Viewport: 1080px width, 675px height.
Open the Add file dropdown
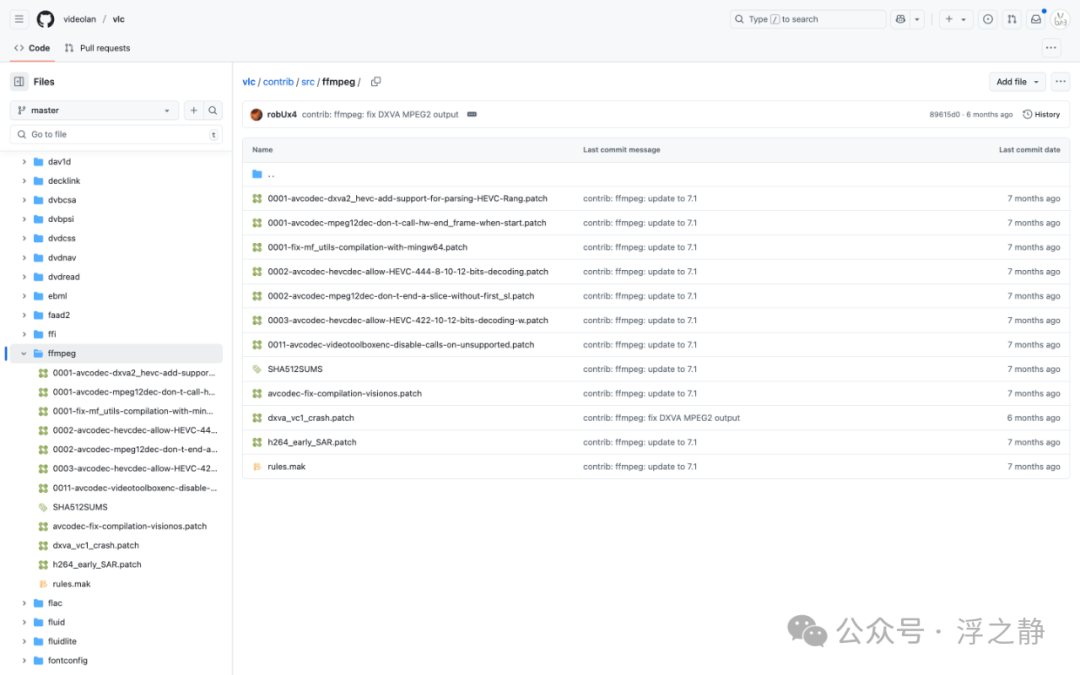pyautogui.click(x=1017, y=81)
